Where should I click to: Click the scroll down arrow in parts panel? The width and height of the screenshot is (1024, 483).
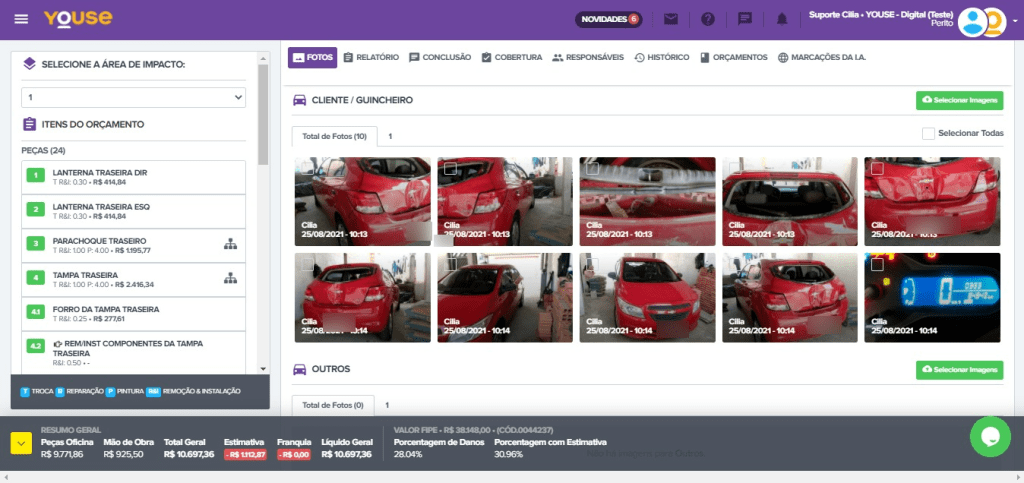[x=263, y=369]
